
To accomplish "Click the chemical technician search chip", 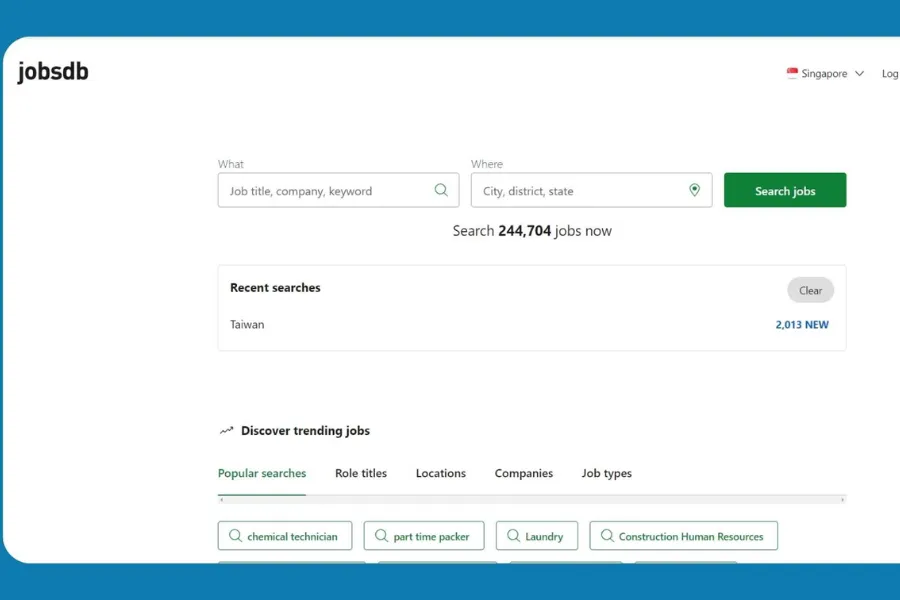I will [285, 536].
